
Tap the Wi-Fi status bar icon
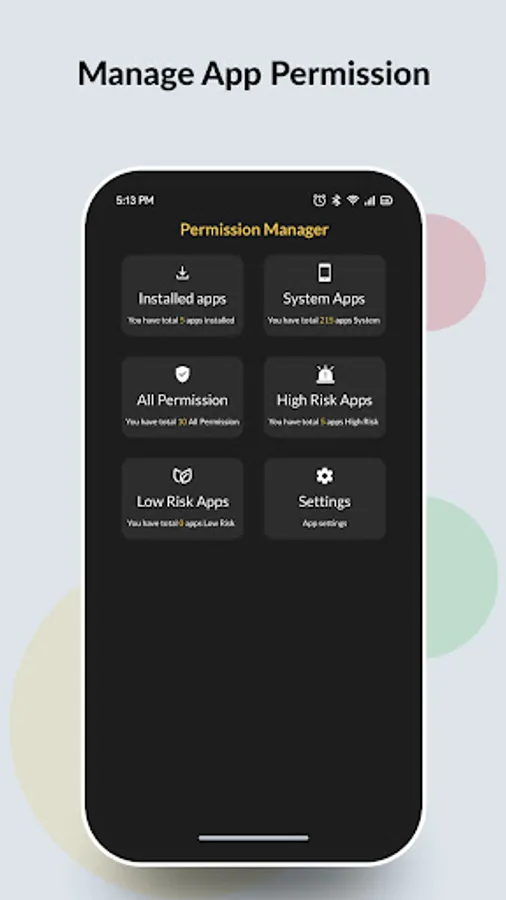coord(353,200)
